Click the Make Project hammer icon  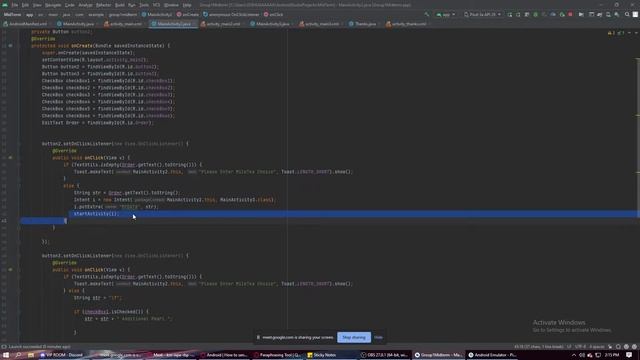(x=427, y=14)
